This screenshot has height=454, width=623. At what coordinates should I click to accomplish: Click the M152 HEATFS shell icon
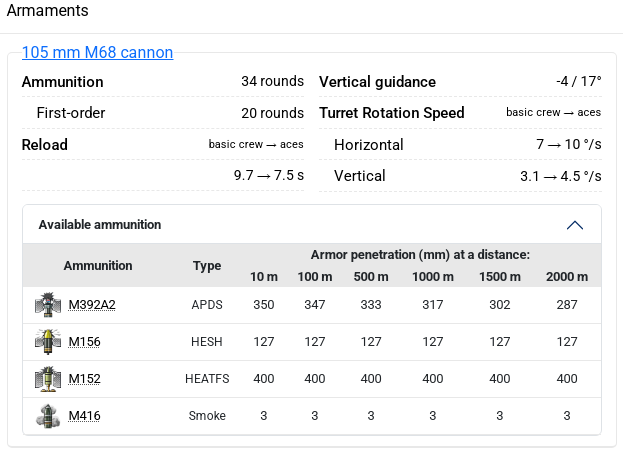[44, 379]
